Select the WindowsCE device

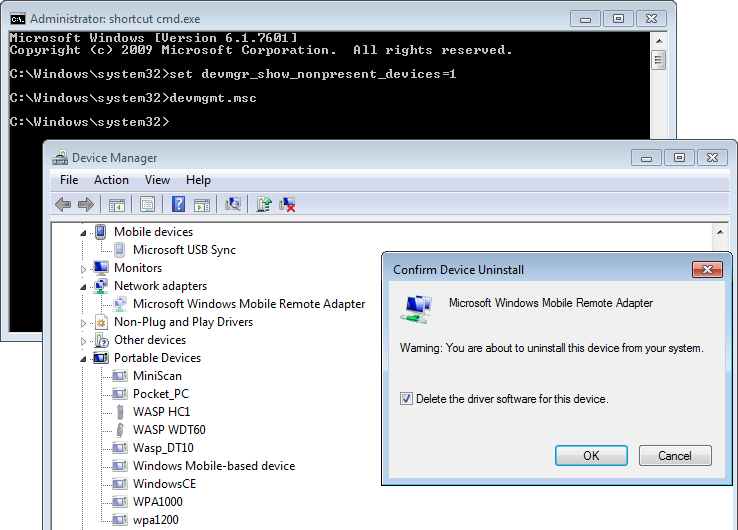tap(164, 484)
